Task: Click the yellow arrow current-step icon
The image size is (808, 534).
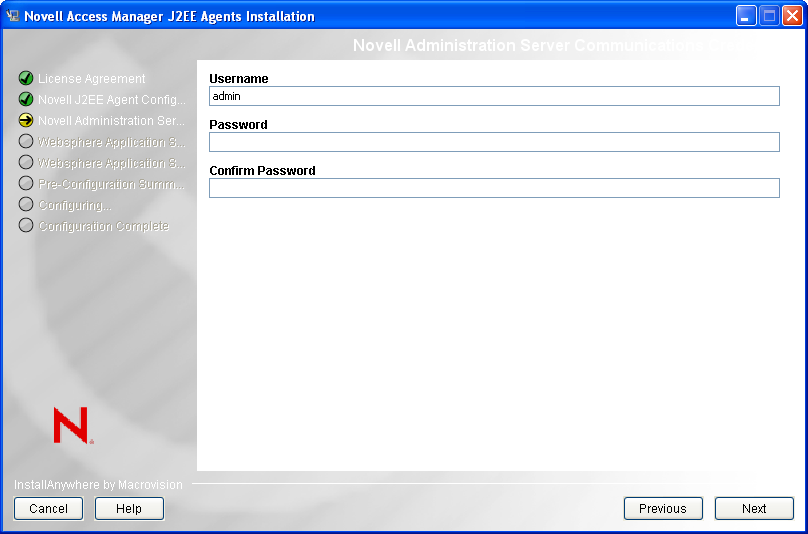Action: coord(26,120)
